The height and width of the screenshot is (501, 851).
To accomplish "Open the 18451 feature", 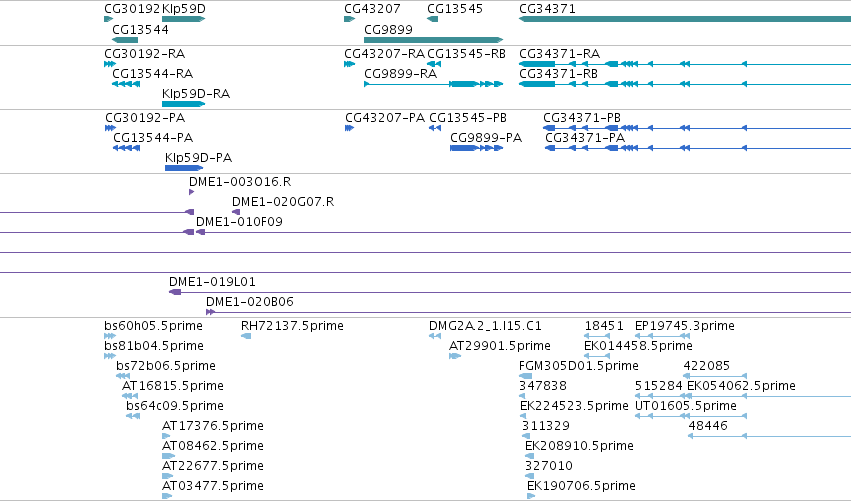I will pos(598,336).
